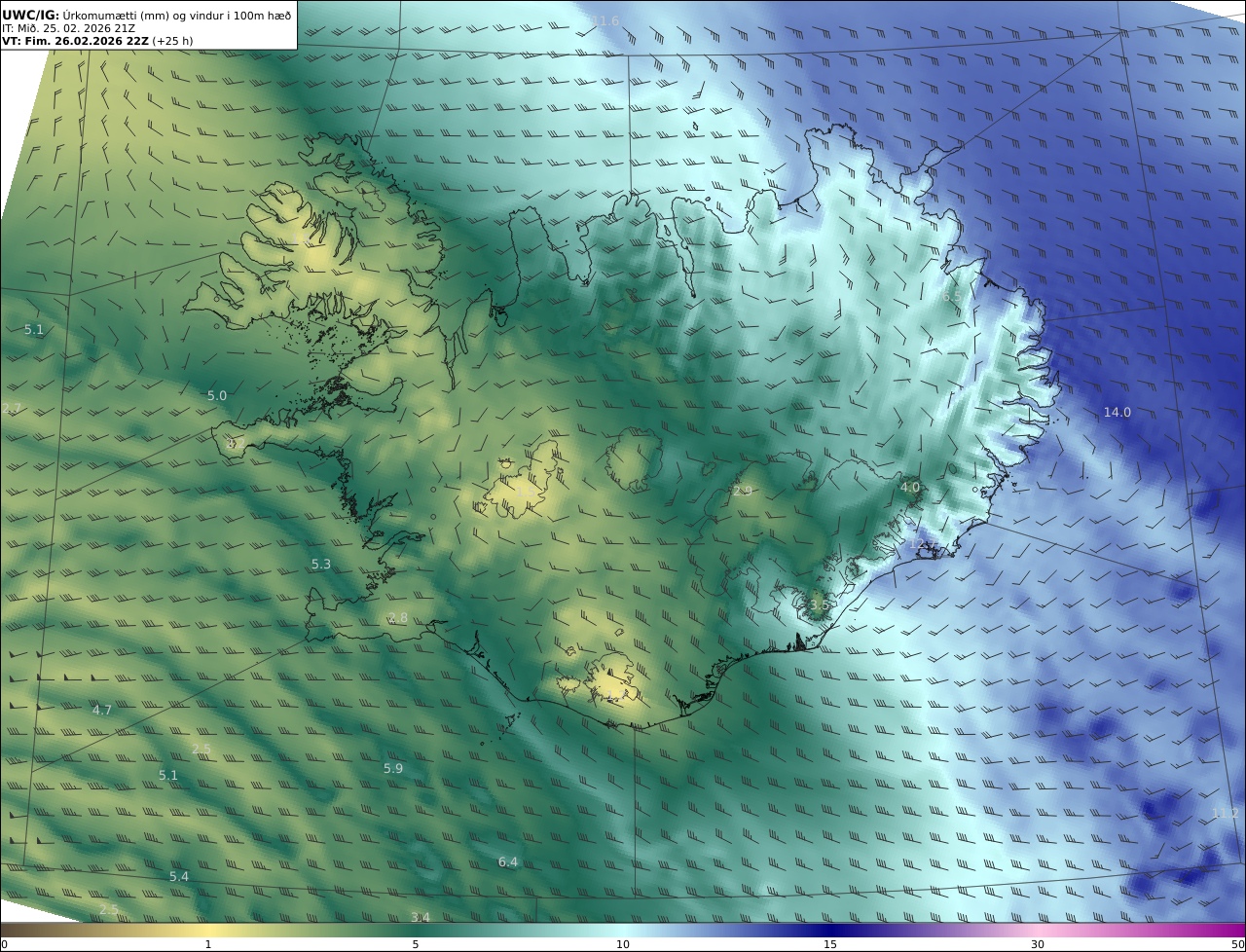Click the '2.8' value label
The width and height of the screenshot is (1246, 952).
coord(398,617)
